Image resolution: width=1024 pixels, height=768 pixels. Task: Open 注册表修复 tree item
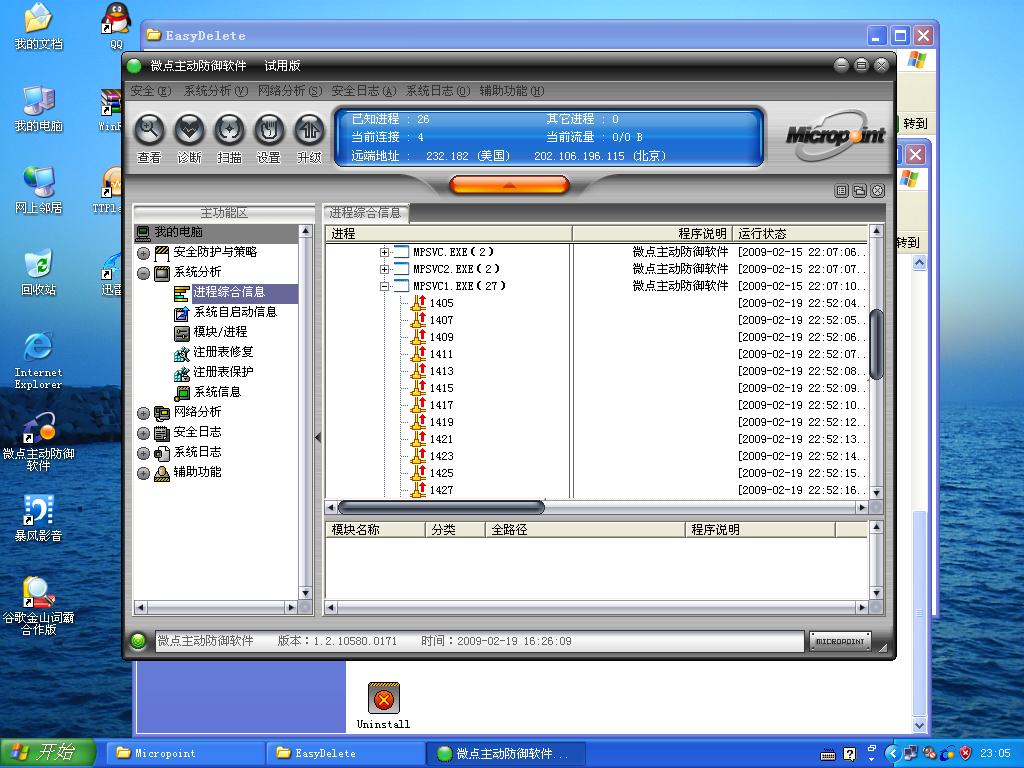pos(223,352)
